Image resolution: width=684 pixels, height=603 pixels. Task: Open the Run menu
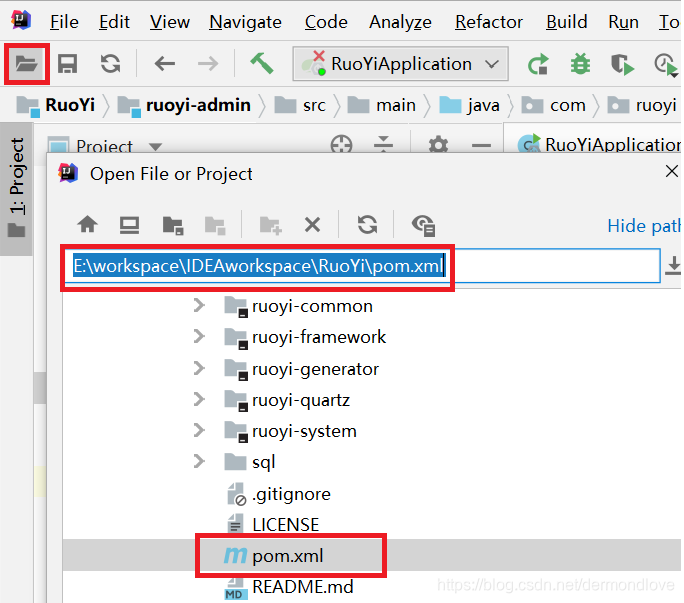click(x=623, y=22)
